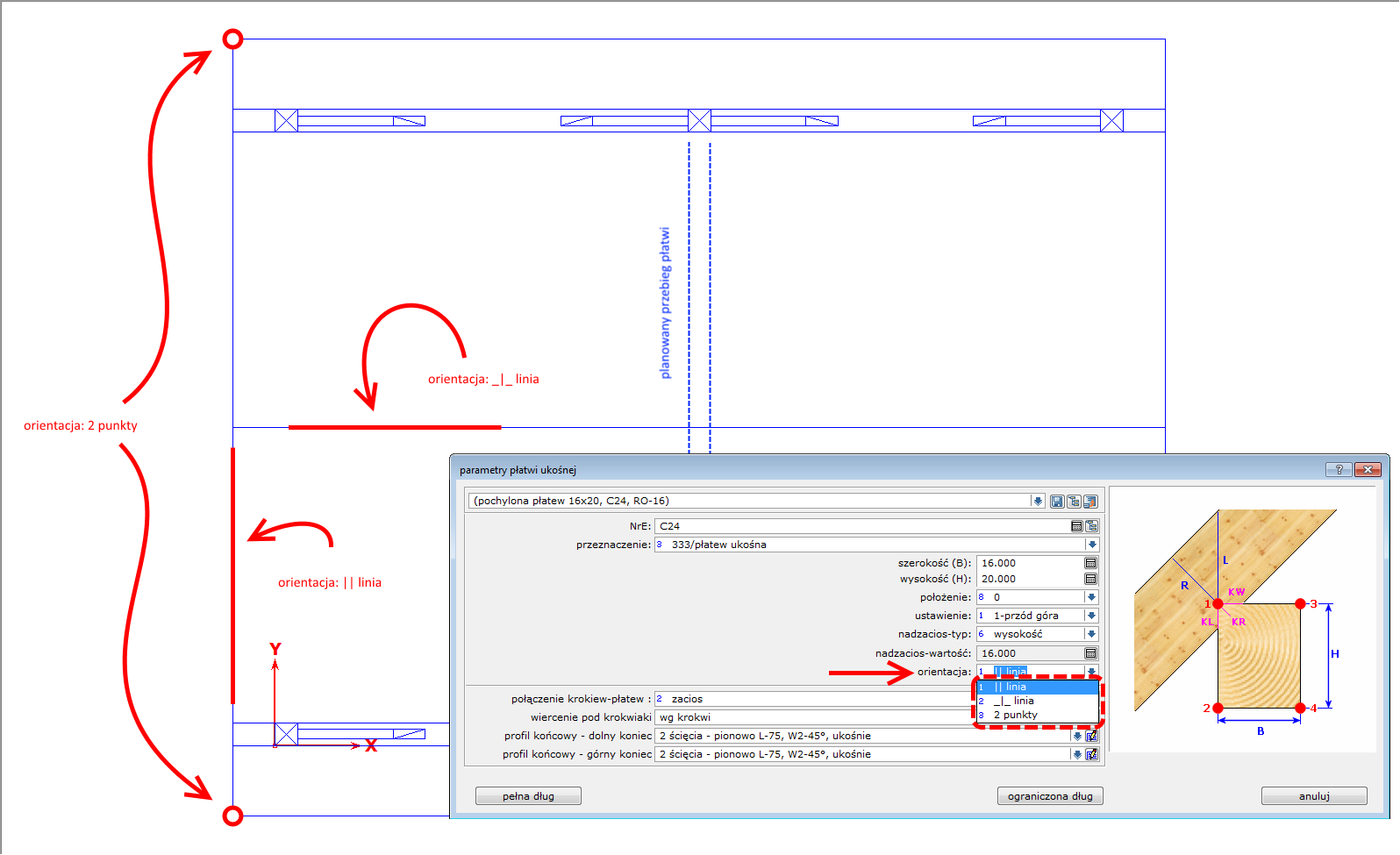Expand the nadzacios-typ dropdown
This screenshot has width=1400, height=855.
pos(1092,634)
